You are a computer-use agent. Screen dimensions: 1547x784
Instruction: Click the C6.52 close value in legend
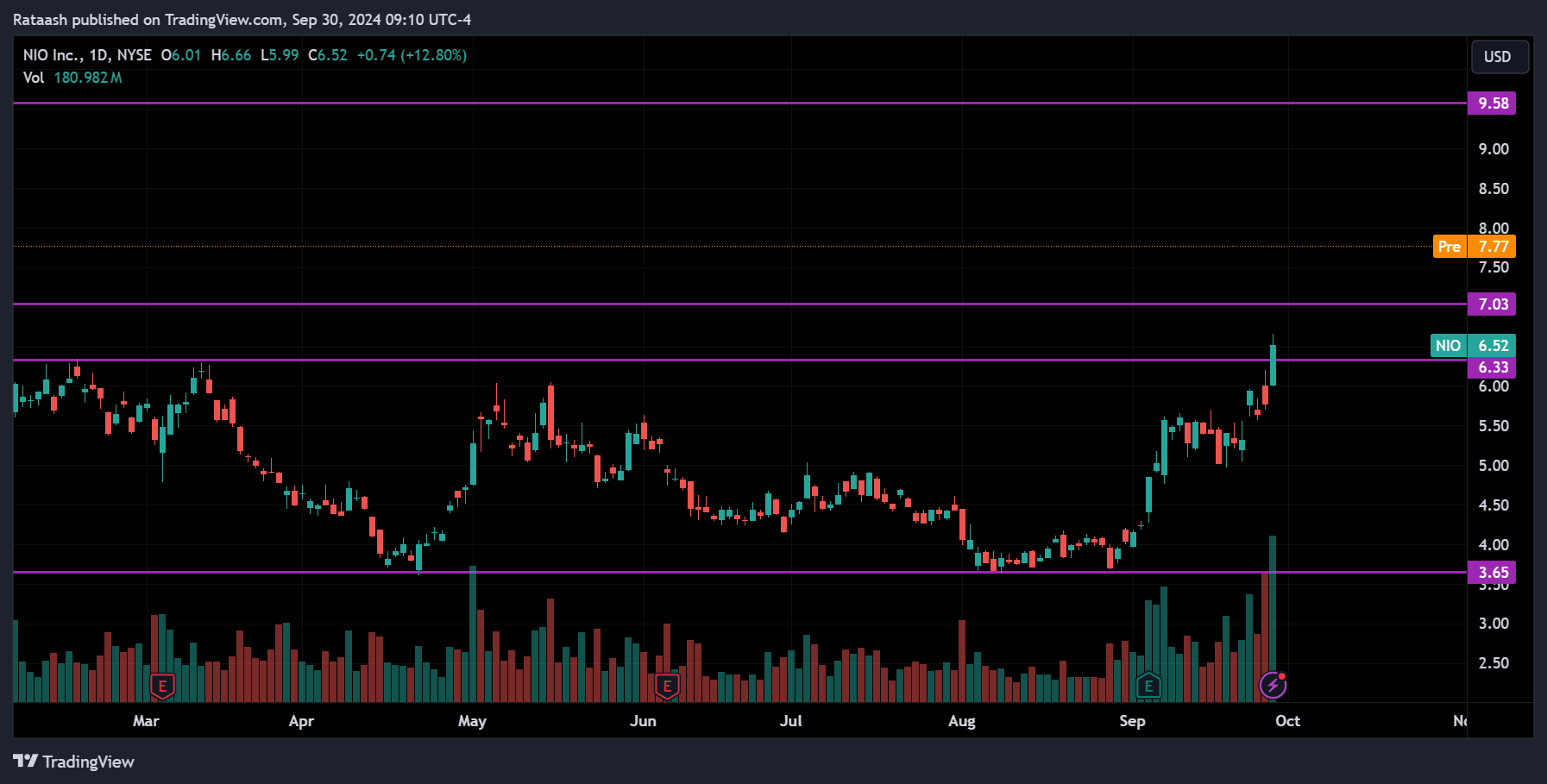click(328, 55)
